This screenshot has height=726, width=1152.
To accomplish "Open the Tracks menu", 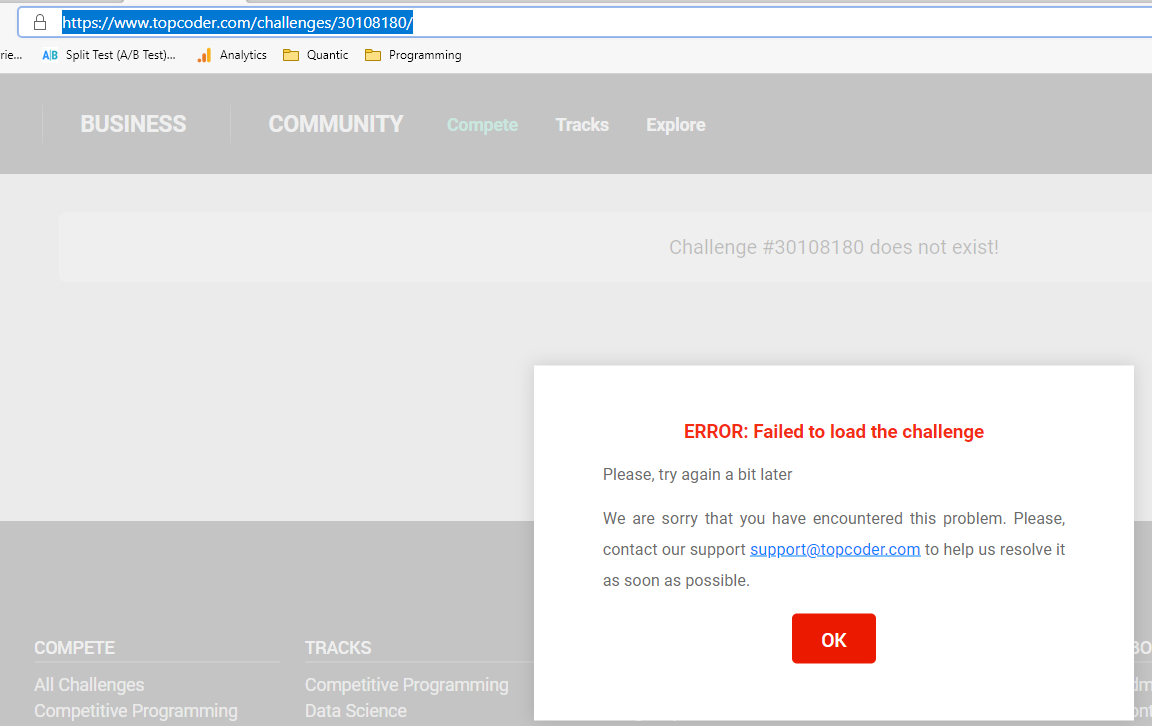I will [x=582, y=125].
